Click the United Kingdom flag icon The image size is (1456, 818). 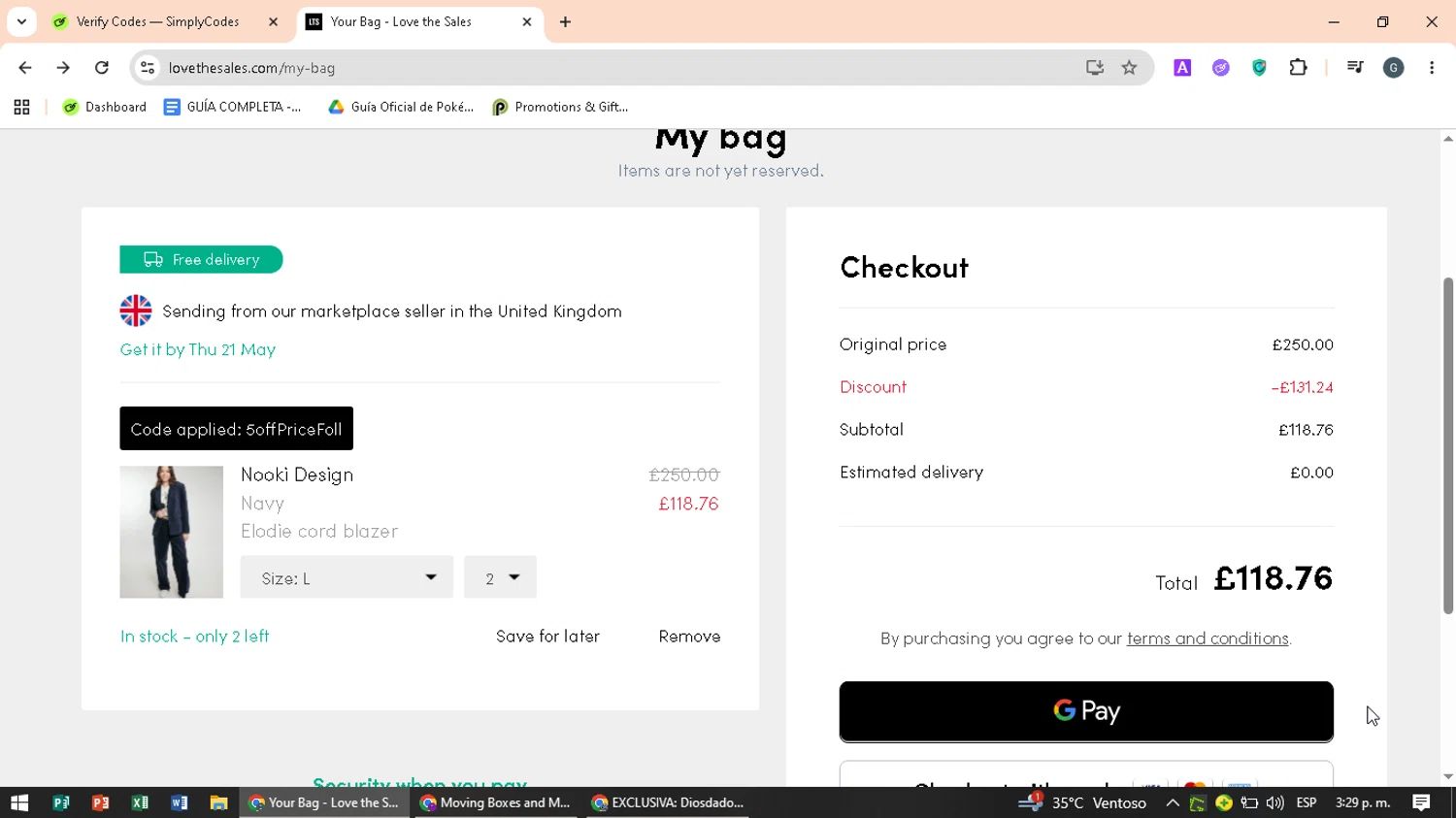[136, 311]
